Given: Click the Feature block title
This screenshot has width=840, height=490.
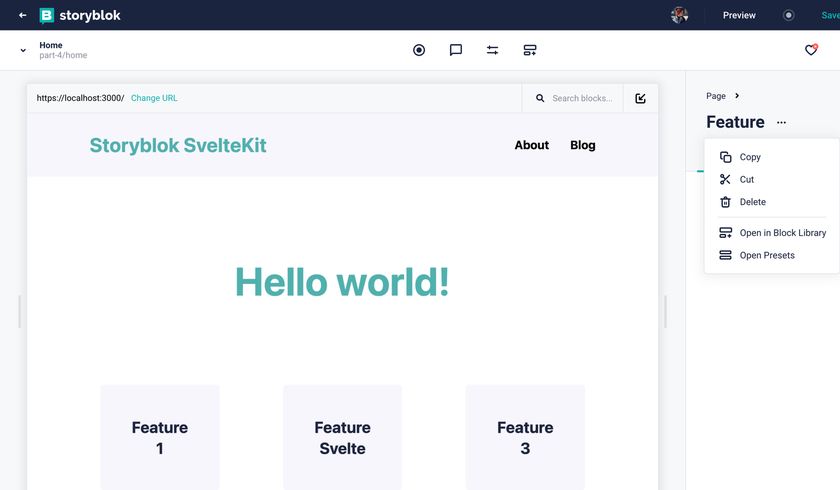Looking at the screenshot, I should [735, 122].
